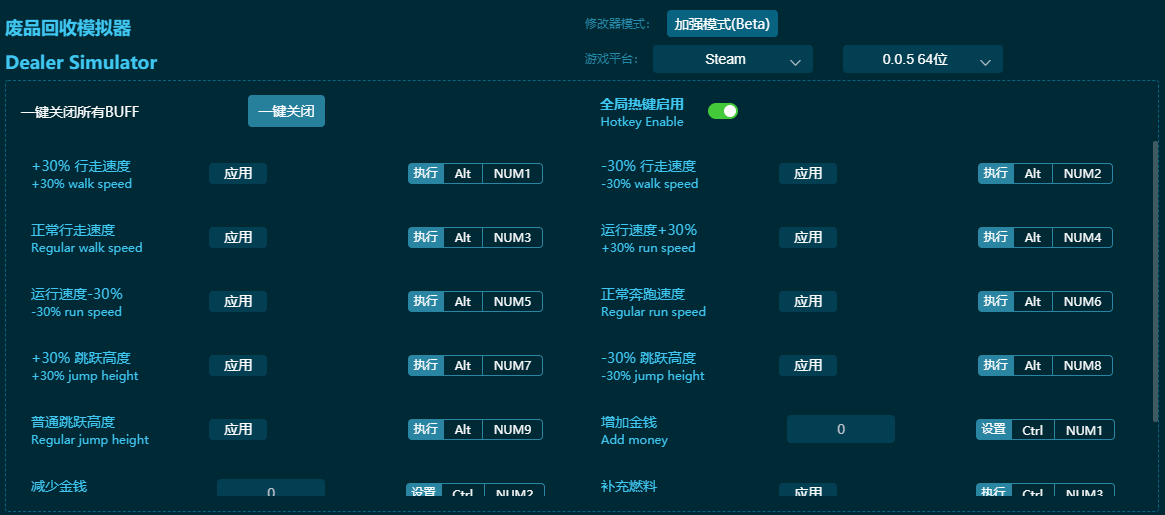Viewport: 1165px width, 515px height.
Task: Apply -30% jump height
Action: [808, 366]
